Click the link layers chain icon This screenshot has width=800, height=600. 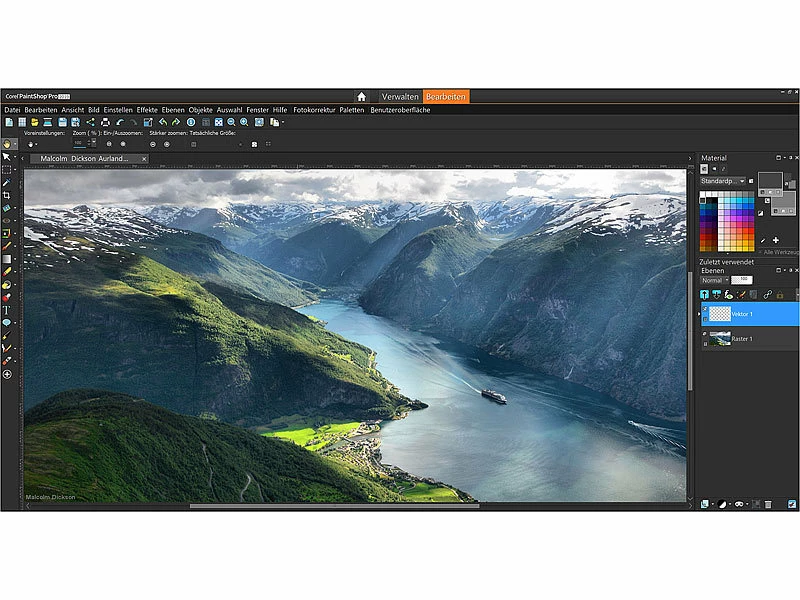(x=768, y=294)
